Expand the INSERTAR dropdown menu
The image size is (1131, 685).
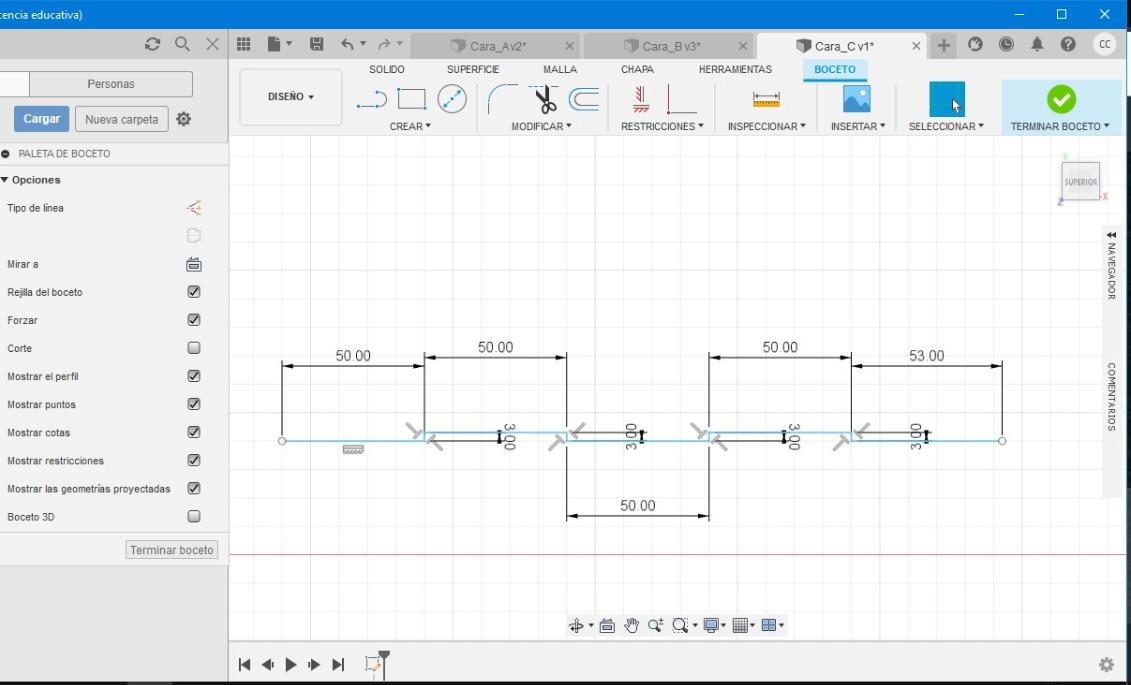pos(858,126)
